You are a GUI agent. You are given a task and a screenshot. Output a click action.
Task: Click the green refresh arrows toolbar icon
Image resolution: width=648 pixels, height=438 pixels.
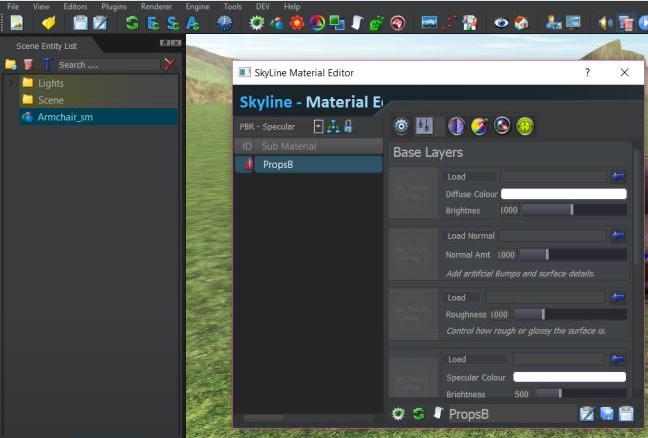[x=132, y=23]
